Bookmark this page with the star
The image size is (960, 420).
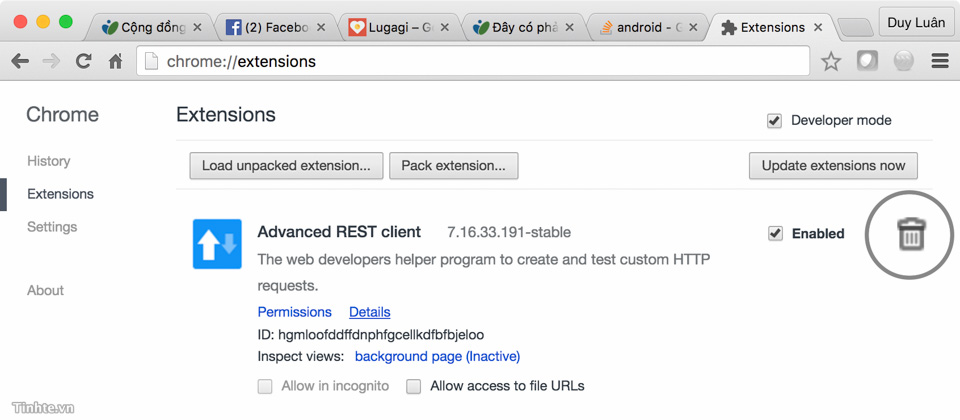(831, 61)
